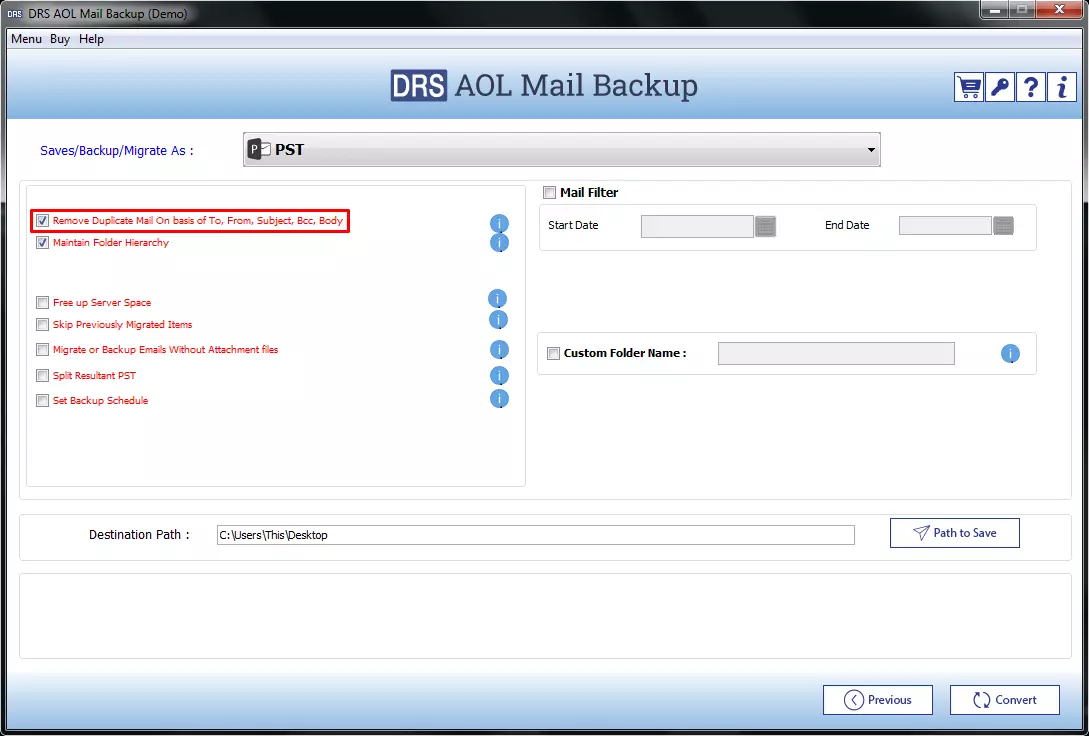Open the Saves/Backup/Migrate As PST dropdown
The image size is (1089, 736).
pyautogui.click(x=562, y=149)
